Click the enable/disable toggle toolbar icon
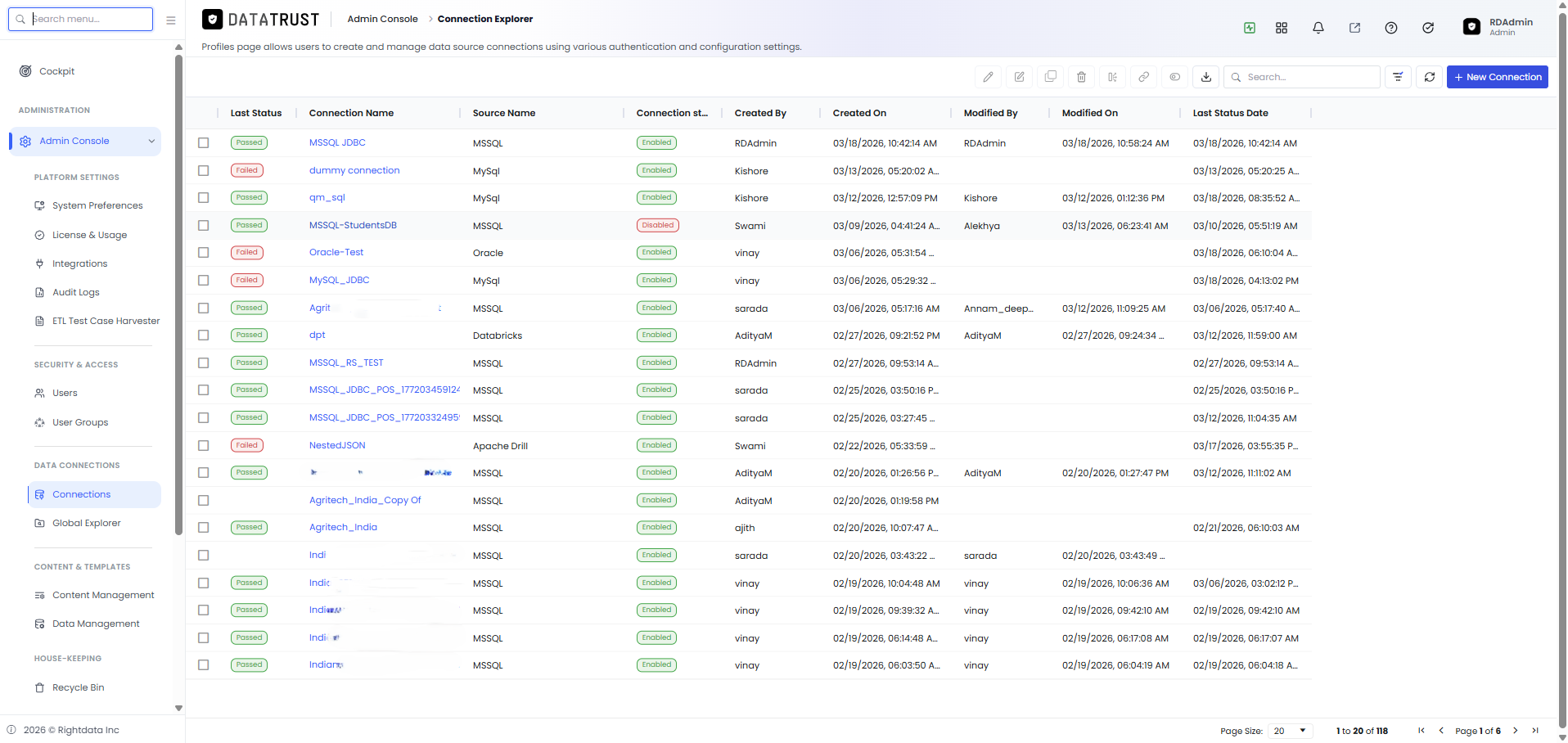The image size is (1568, 743). [1174, 77]
